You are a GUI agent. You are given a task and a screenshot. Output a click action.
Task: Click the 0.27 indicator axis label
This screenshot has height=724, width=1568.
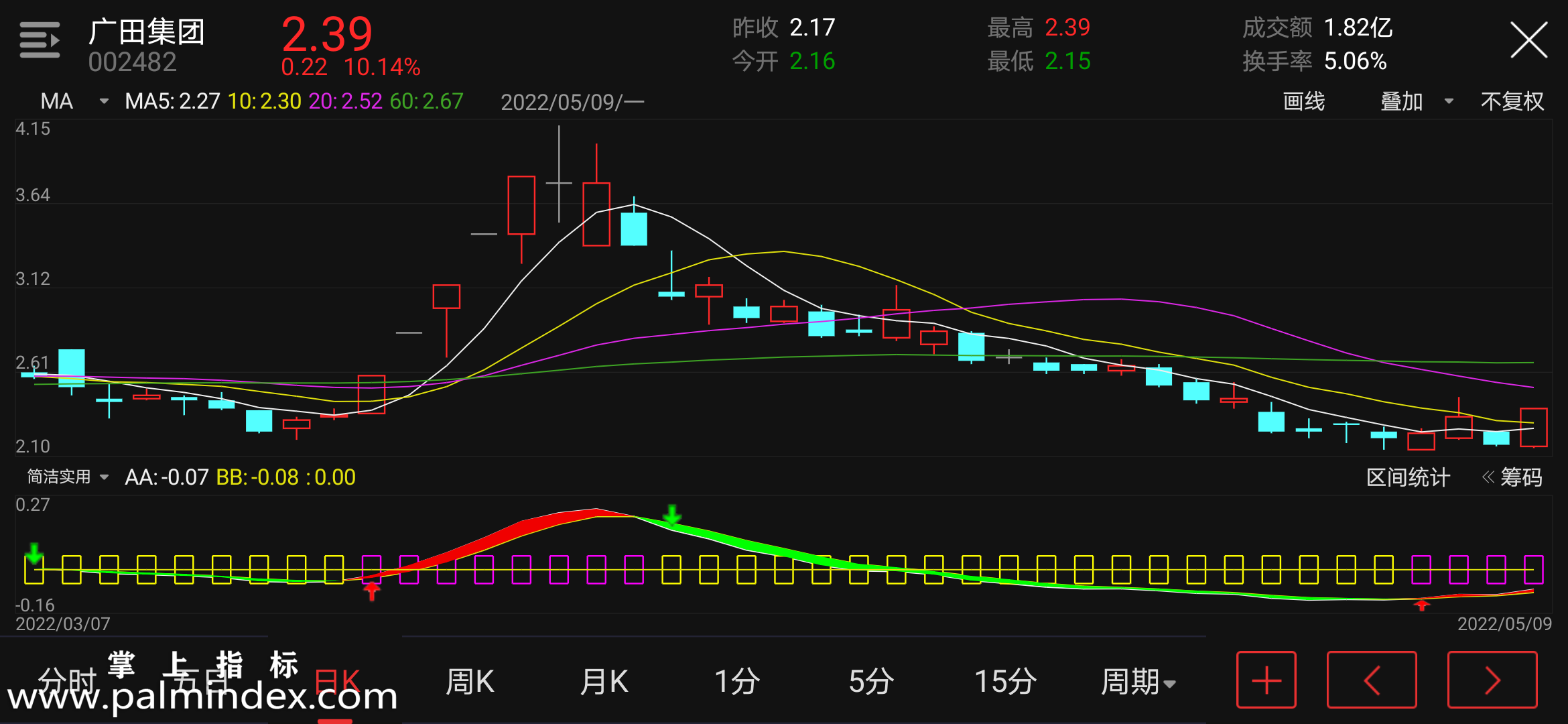pyautogui.click(x=33, y=505)
